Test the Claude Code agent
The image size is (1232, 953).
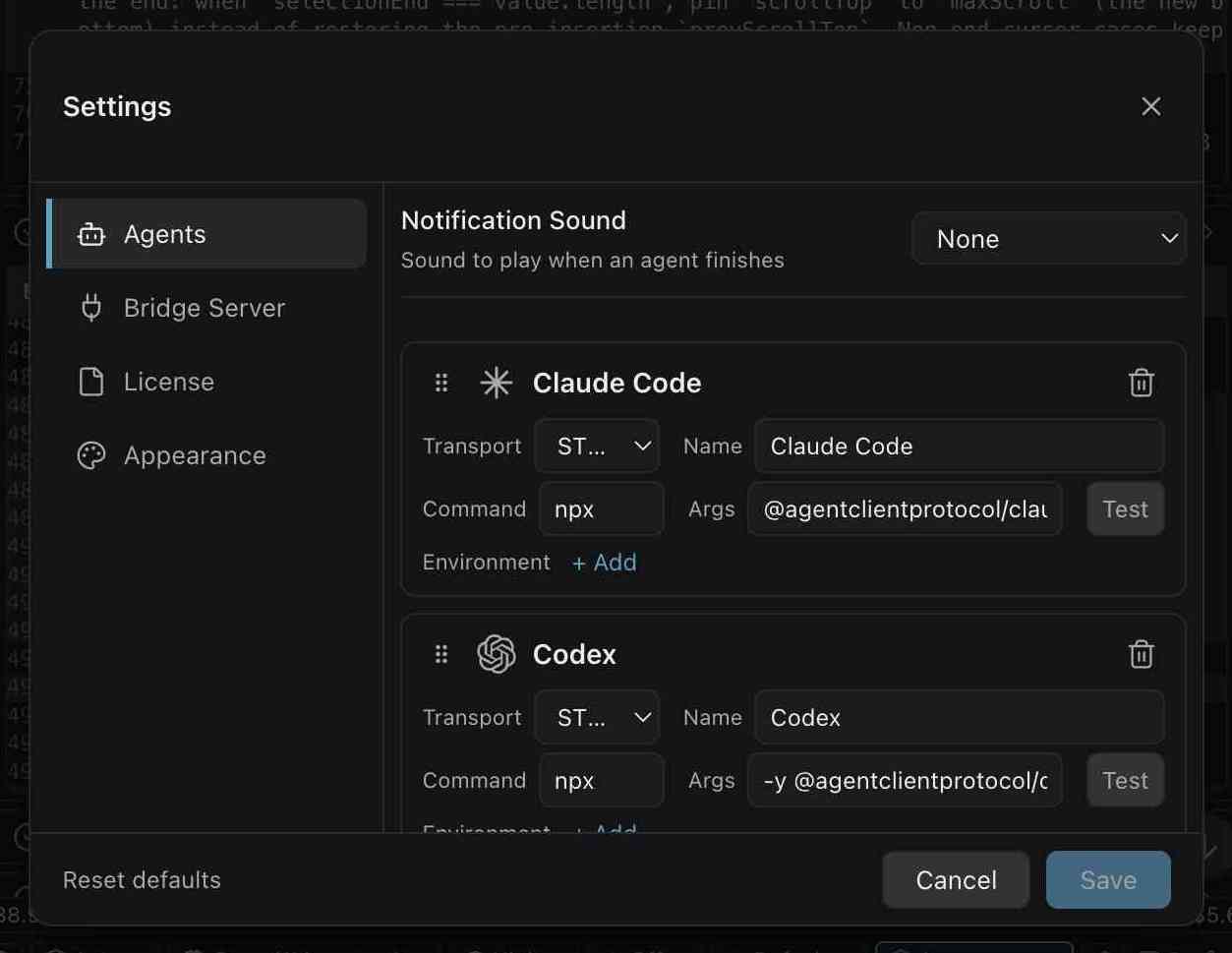[1125, 508]
